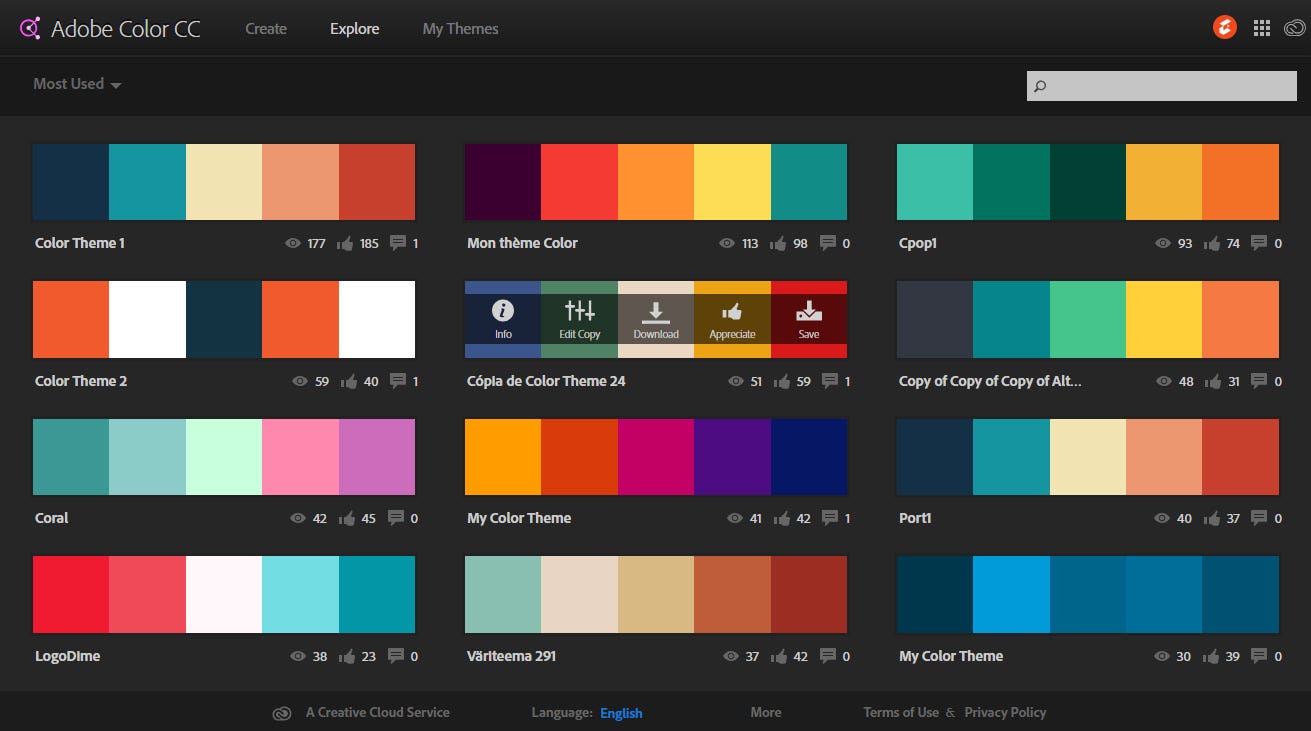Click the comment bubble under Color Theme 2
The height and width of the screenshot is (731, 1311).
pos(399,380)
